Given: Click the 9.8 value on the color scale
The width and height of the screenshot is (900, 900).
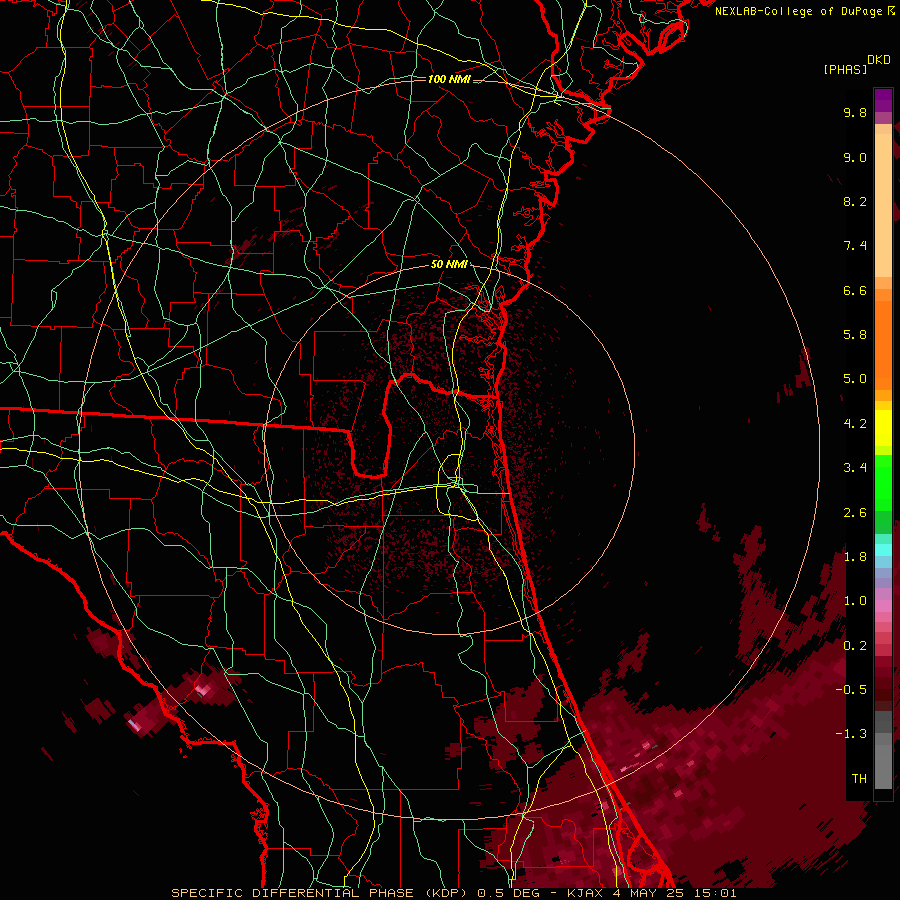Looking at the screenshot, I should (x=855, y=112).
